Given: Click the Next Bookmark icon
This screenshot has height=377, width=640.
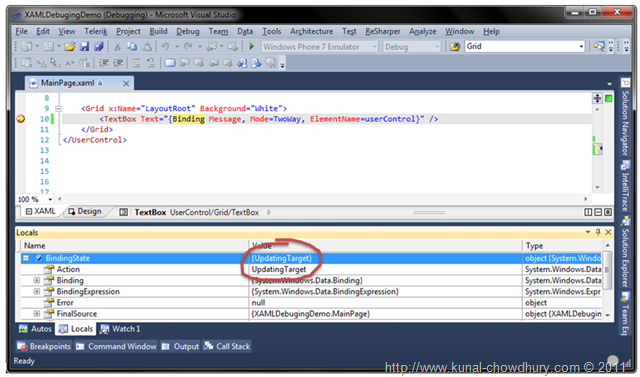Looking at the screenshot, I should 199,63.
